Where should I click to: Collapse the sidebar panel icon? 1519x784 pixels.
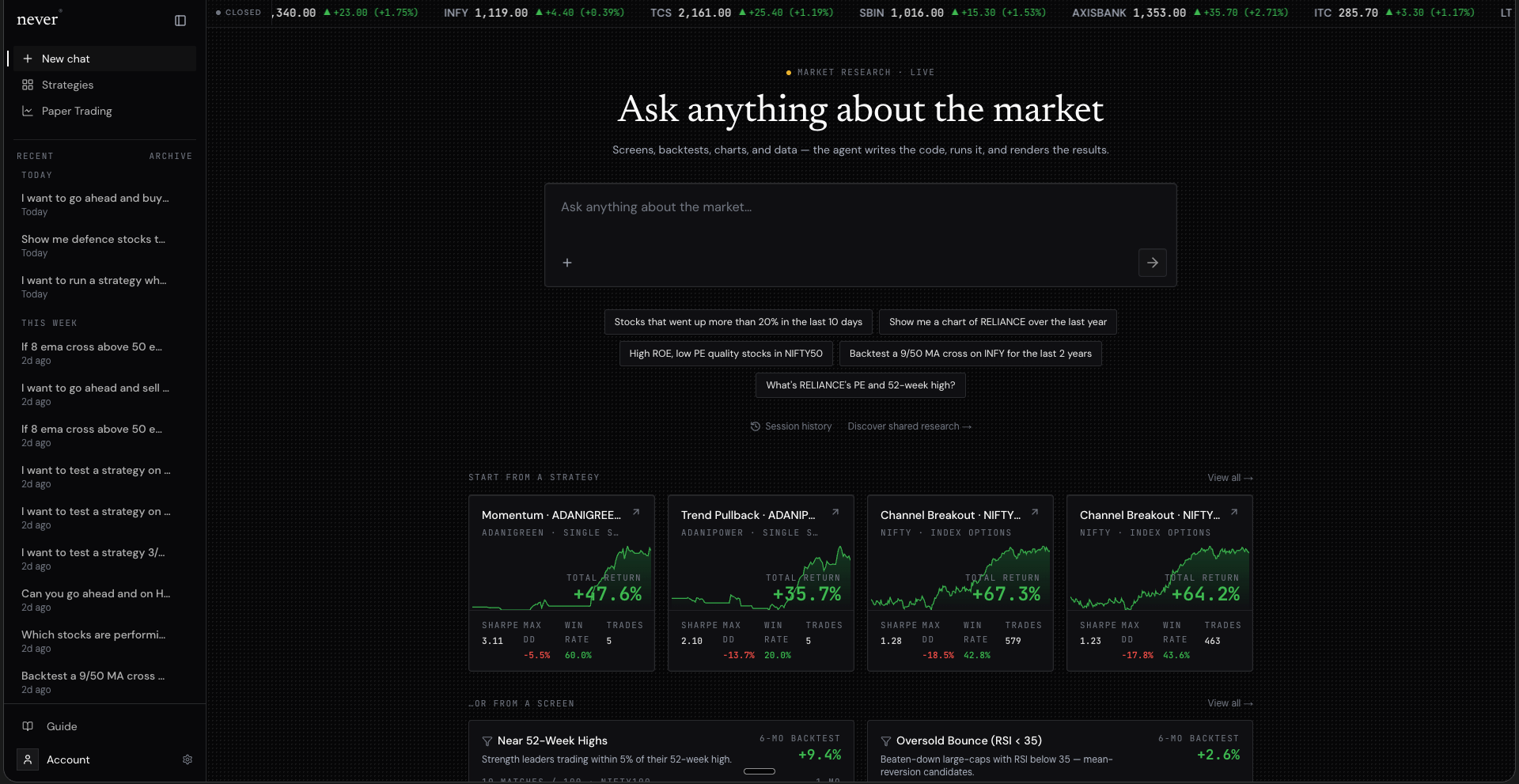click(x=180, y=21)
